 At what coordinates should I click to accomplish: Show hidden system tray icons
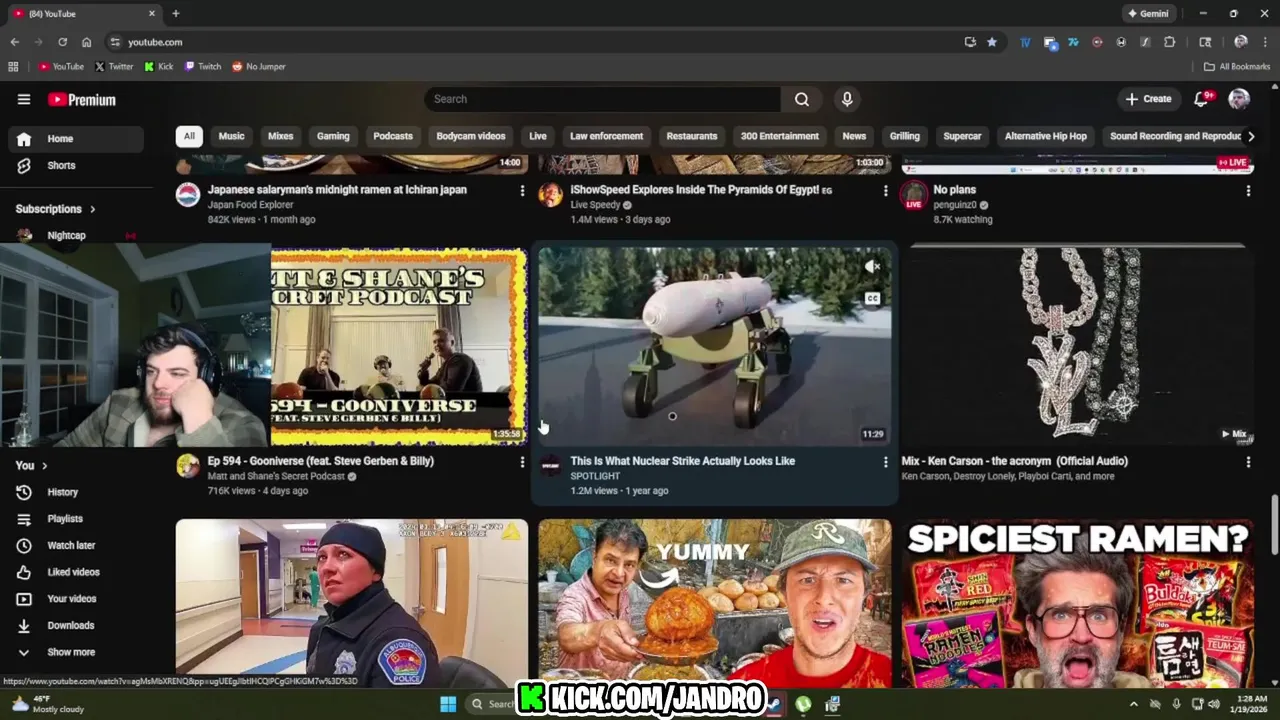(1133, 704)
